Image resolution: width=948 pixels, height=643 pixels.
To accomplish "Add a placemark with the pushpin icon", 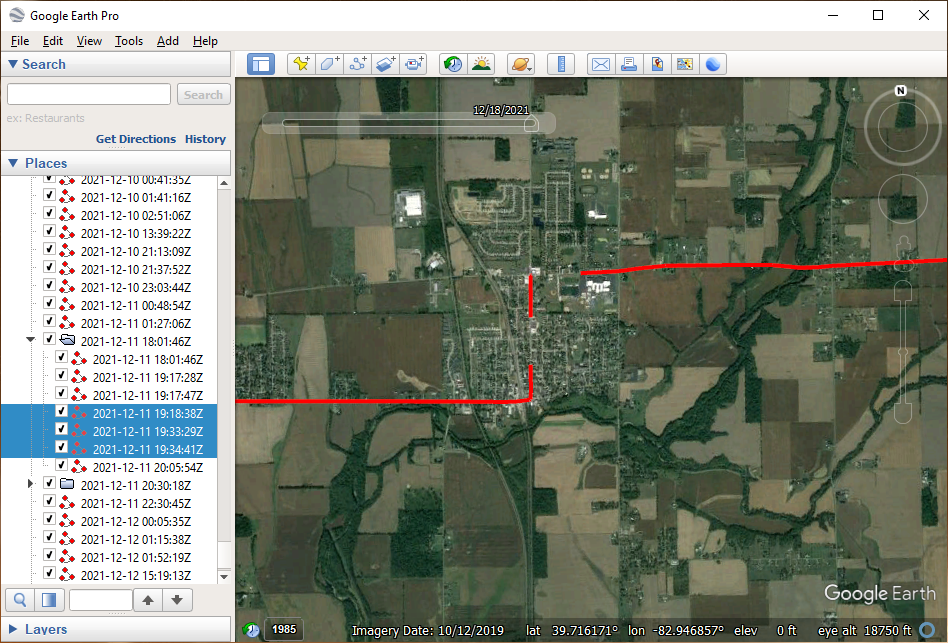I will [x=301, y=64].
